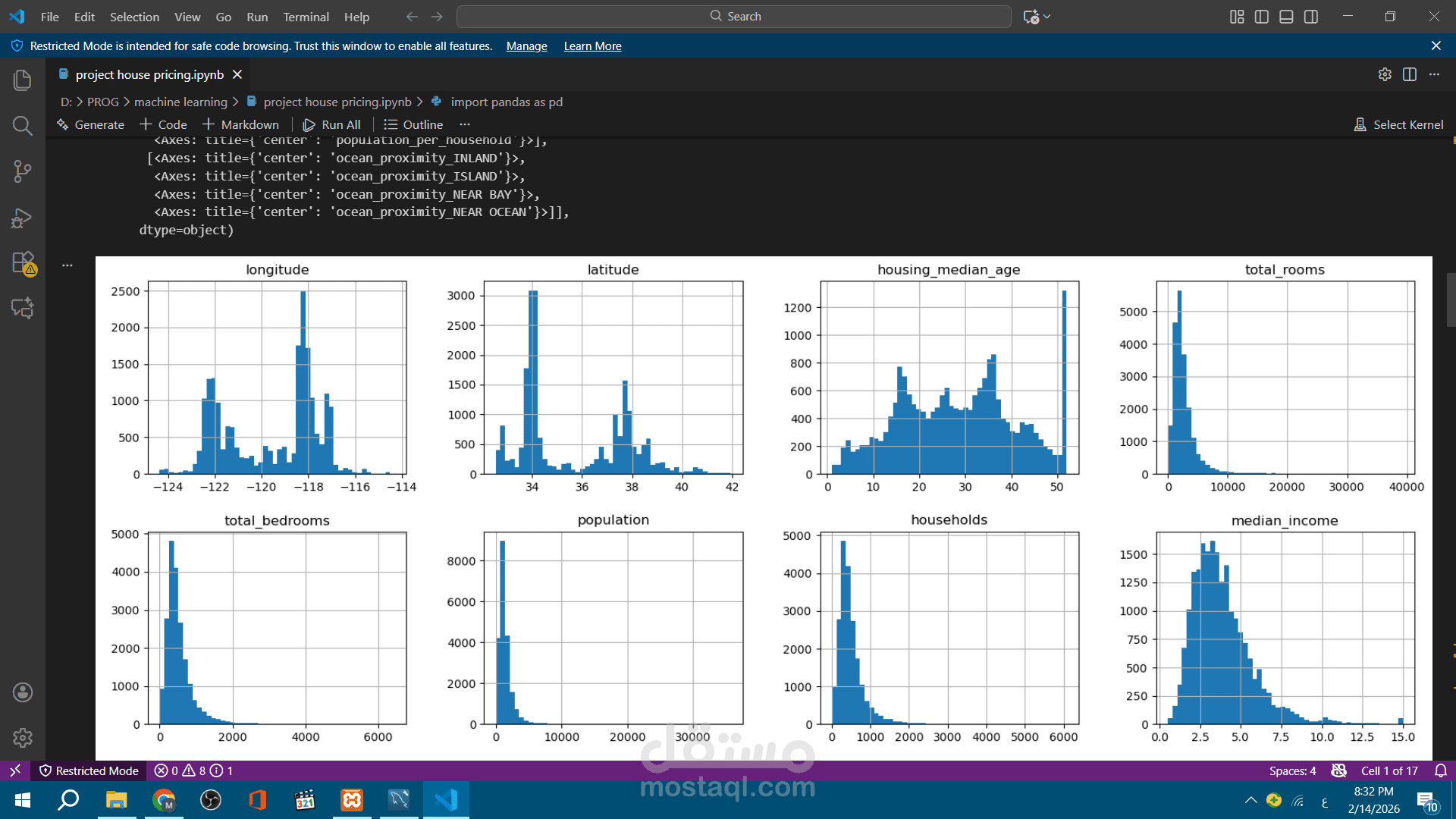The height and width of the screenshot is (819, 1456).
Task: Open the Accounts icon in activity bar
Action: coord(22,692)
